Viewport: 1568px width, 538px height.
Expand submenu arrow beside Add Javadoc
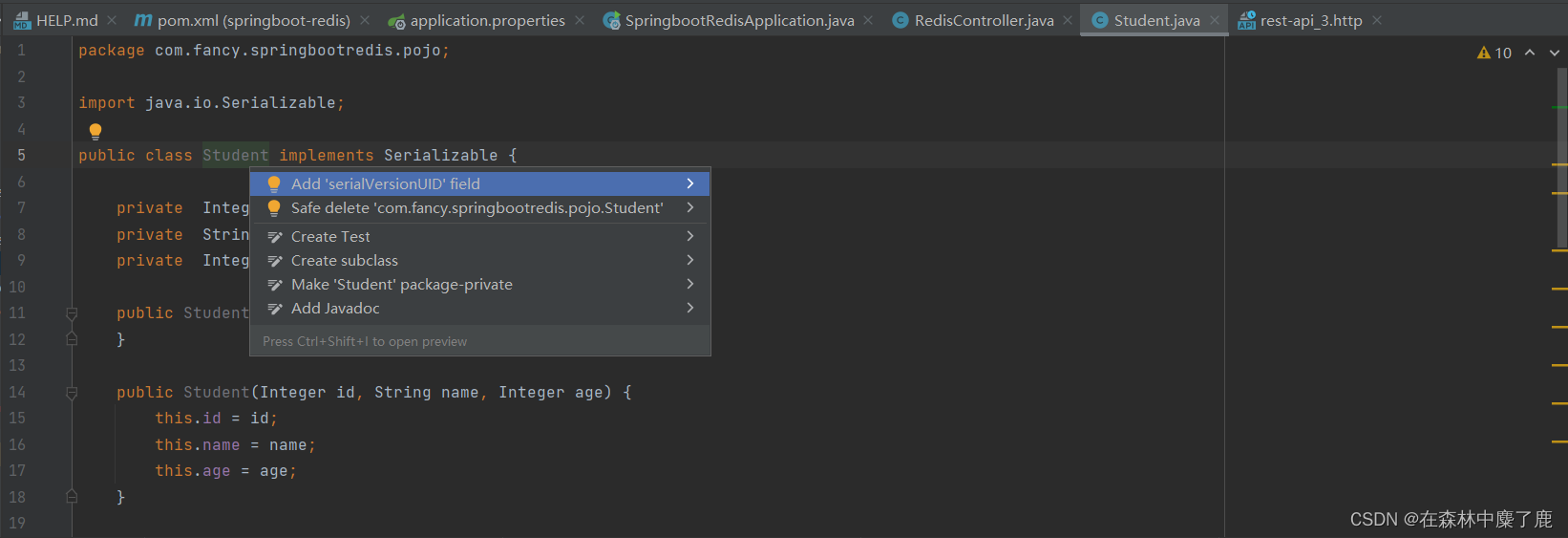coord(690,308)
